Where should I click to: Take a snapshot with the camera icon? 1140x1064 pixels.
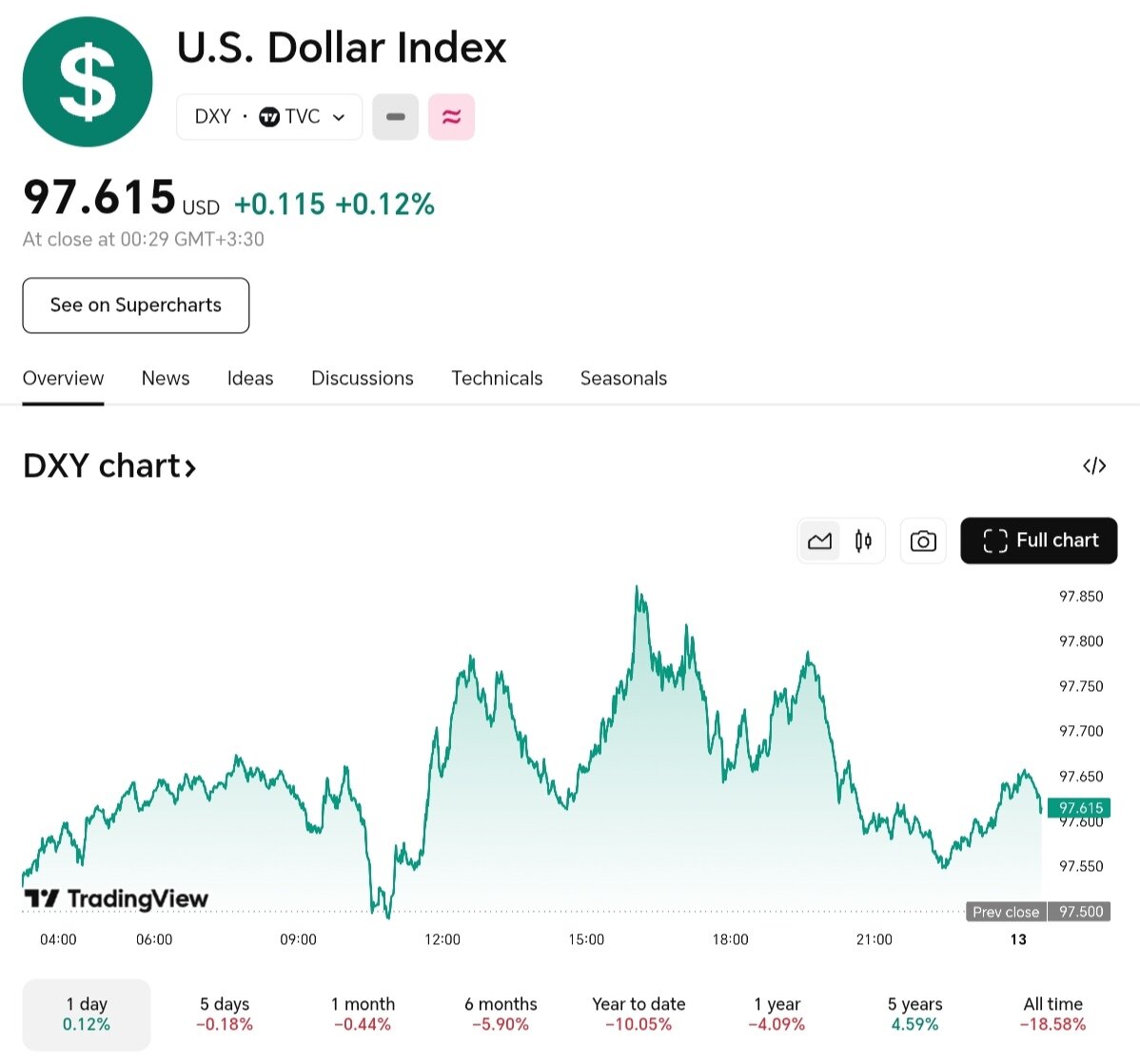click(922, 540)
